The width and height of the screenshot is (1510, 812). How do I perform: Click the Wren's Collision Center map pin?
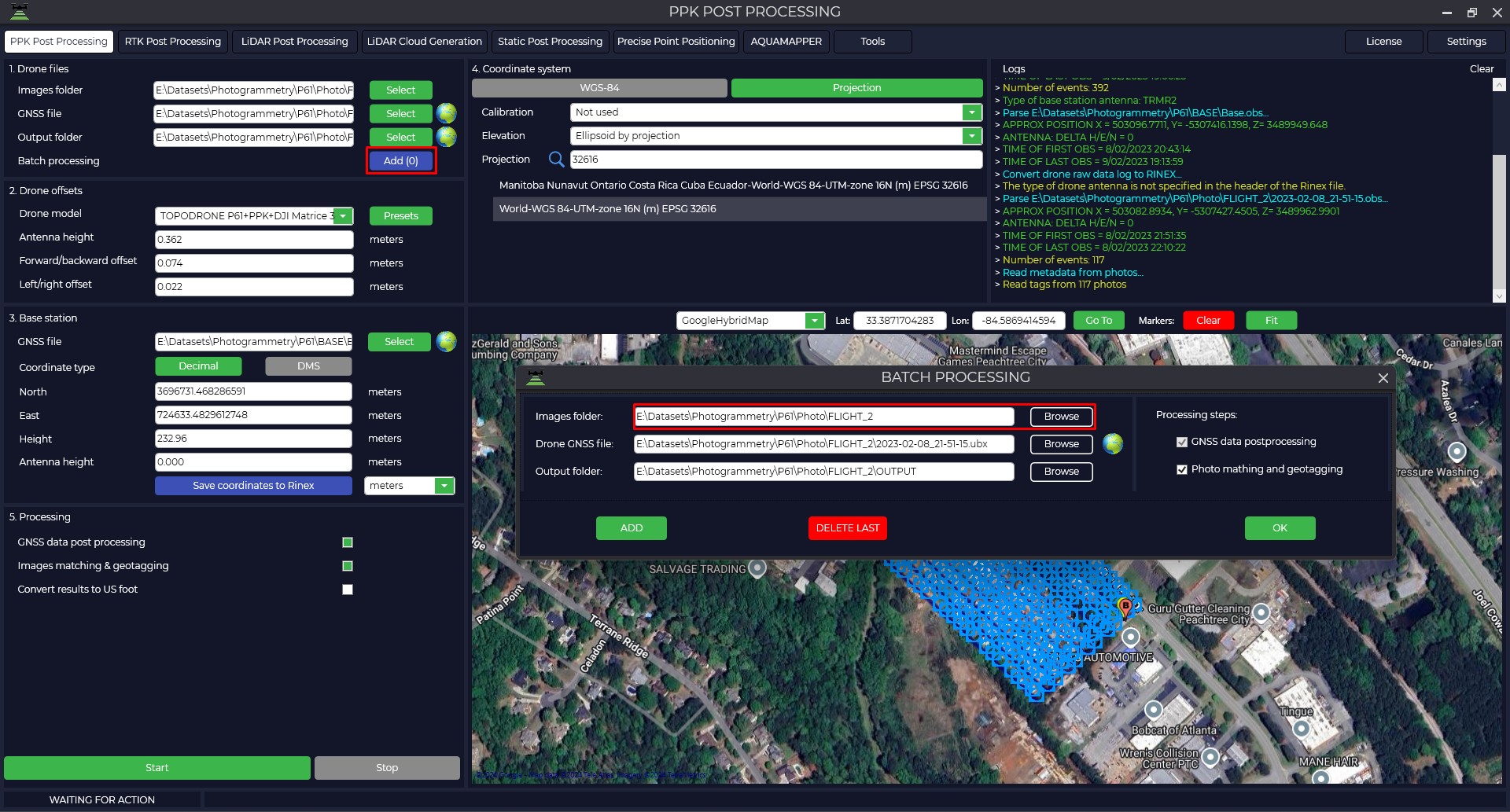[x=1210, y=758]
